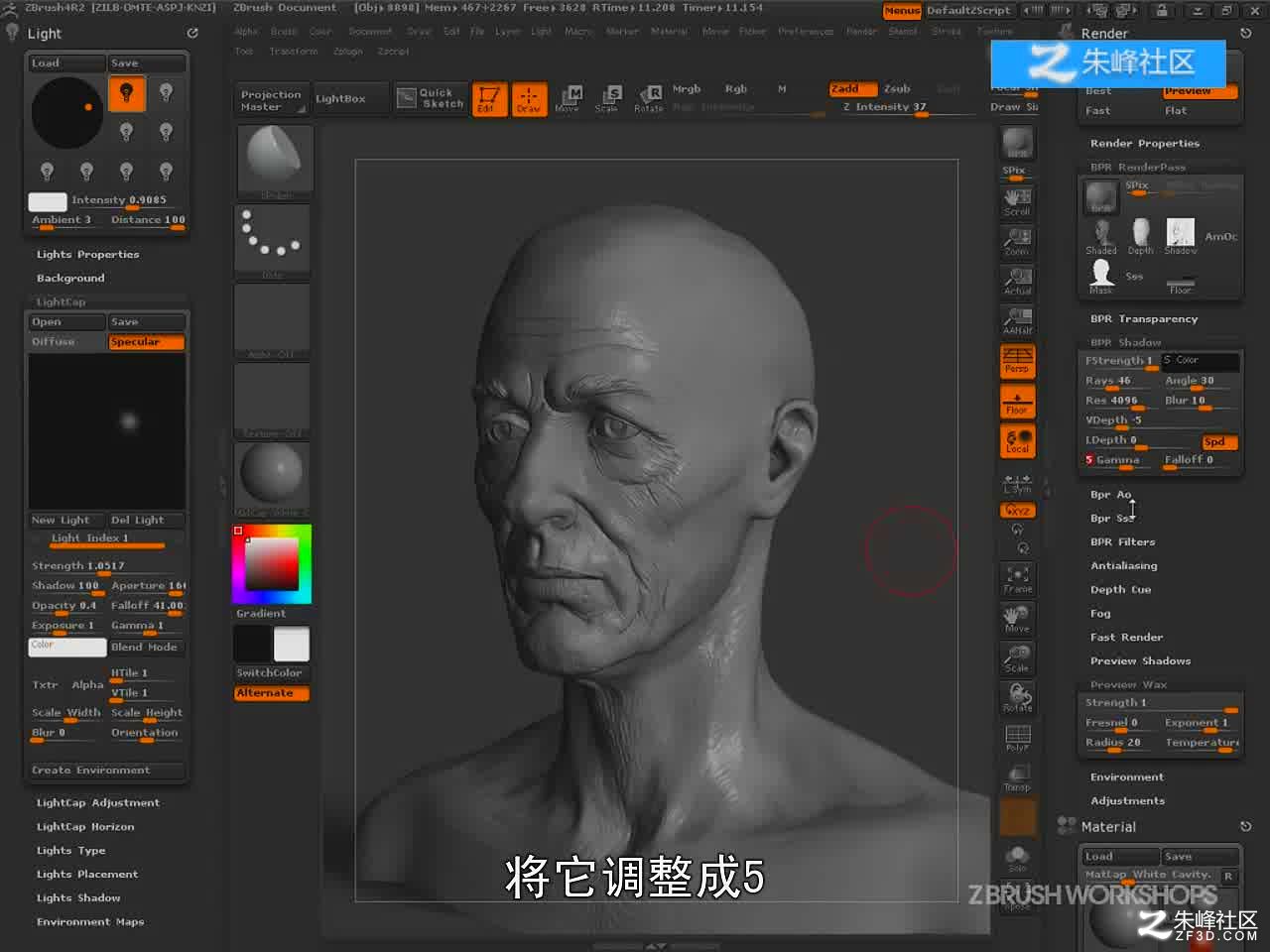Enable Zsub mode
Screen dimensions: 1270x952
897,89
